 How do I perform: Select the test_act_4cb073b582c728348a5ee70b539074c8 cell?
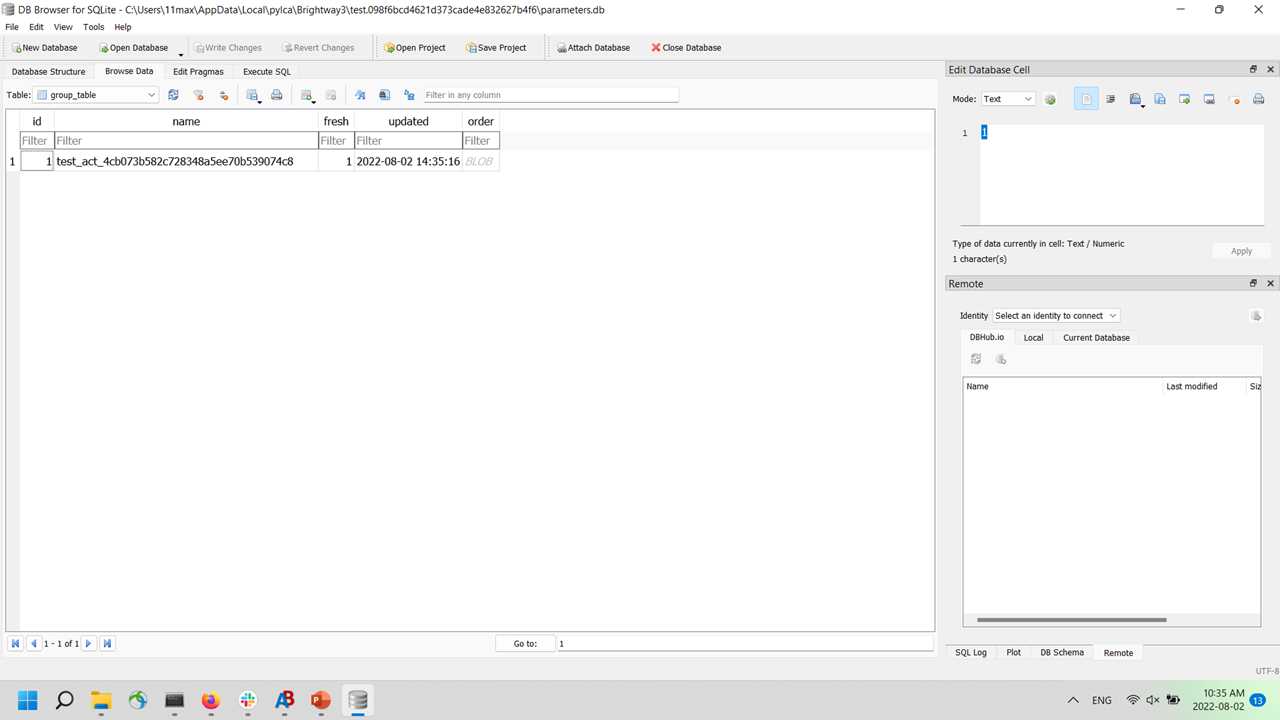(x=186, y=161)
